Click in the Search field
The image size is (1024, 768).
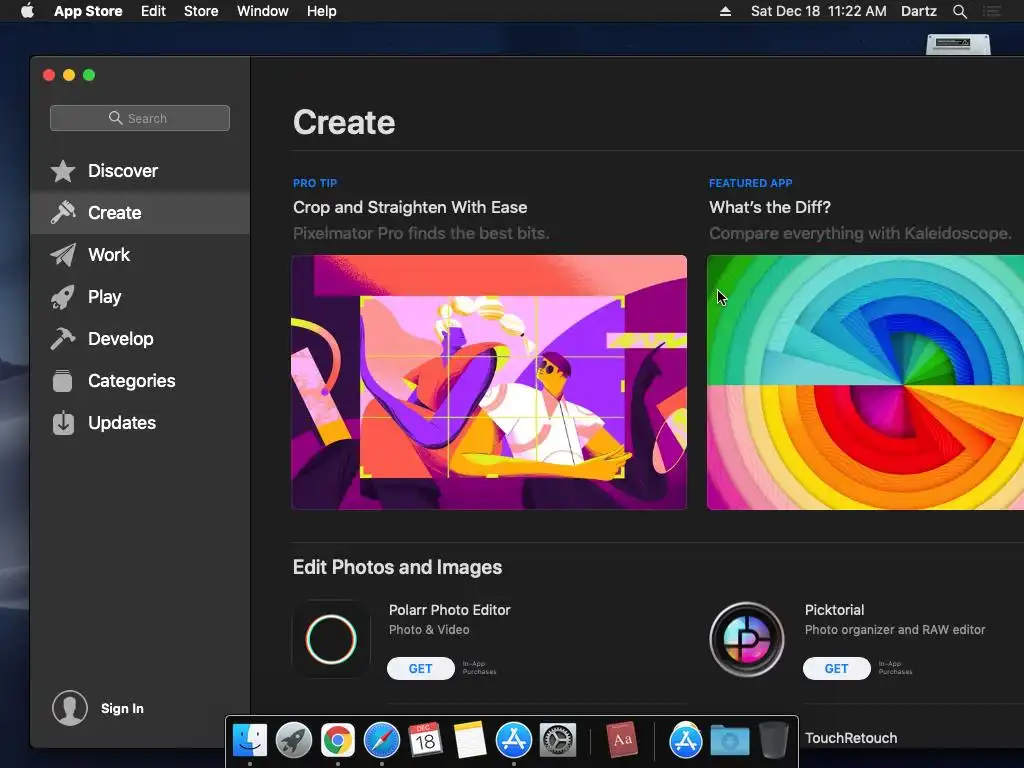[x=140, y=118]
